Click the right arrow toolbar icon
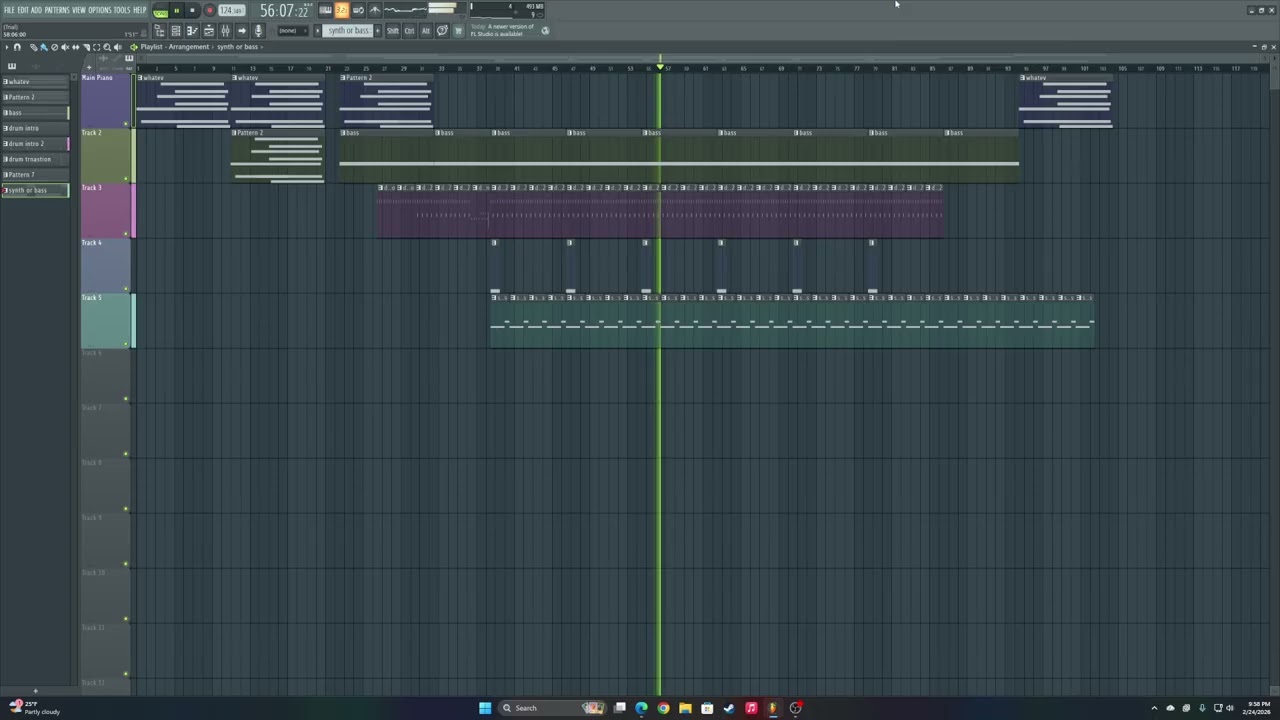 click(x=242, y=31)
